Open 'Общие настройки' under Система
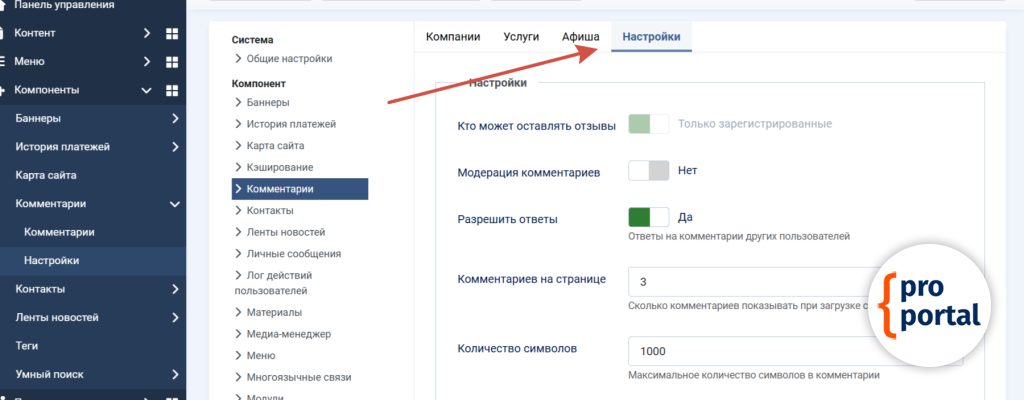1024x400 pixels. tap(289, 59)
